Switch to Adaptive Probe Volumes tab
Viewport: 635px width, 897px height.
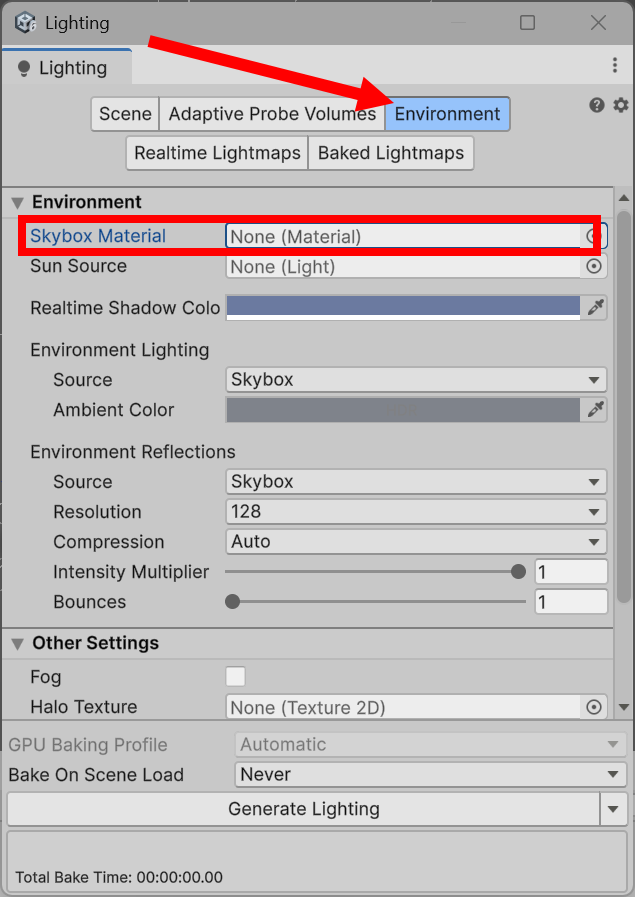click(272, 114)
